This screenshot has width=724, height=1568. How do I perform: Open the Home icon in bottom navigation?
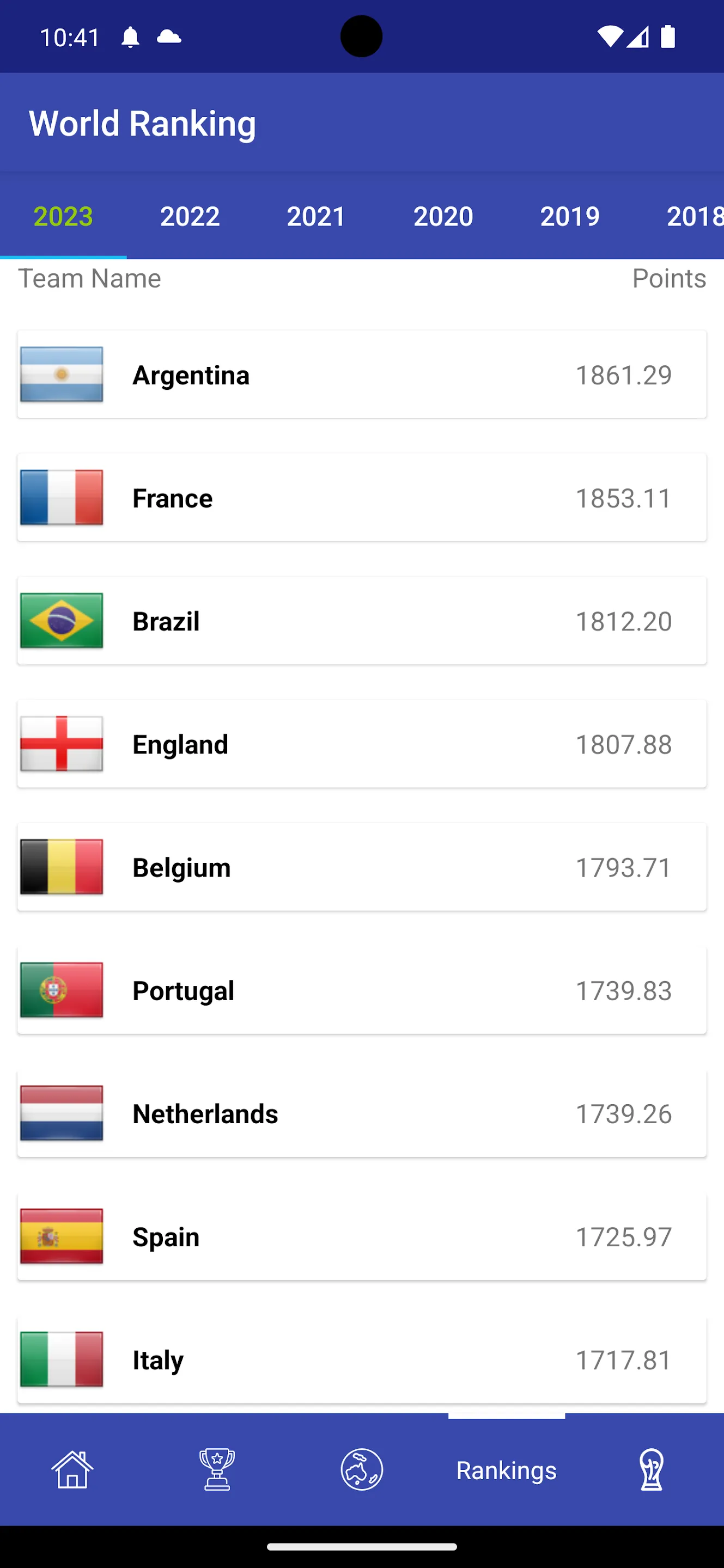coord(72,1469)
